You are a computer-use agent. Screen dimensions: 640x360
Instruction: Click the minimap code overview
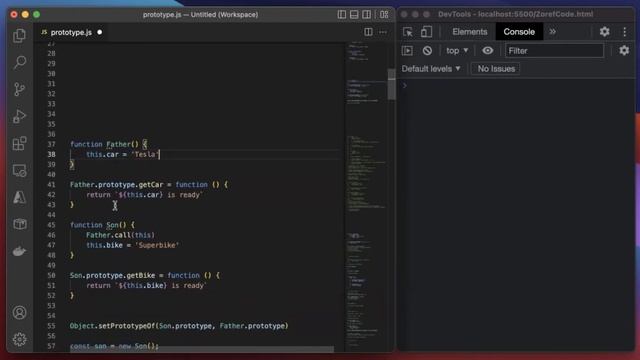[x=366, y=196]
